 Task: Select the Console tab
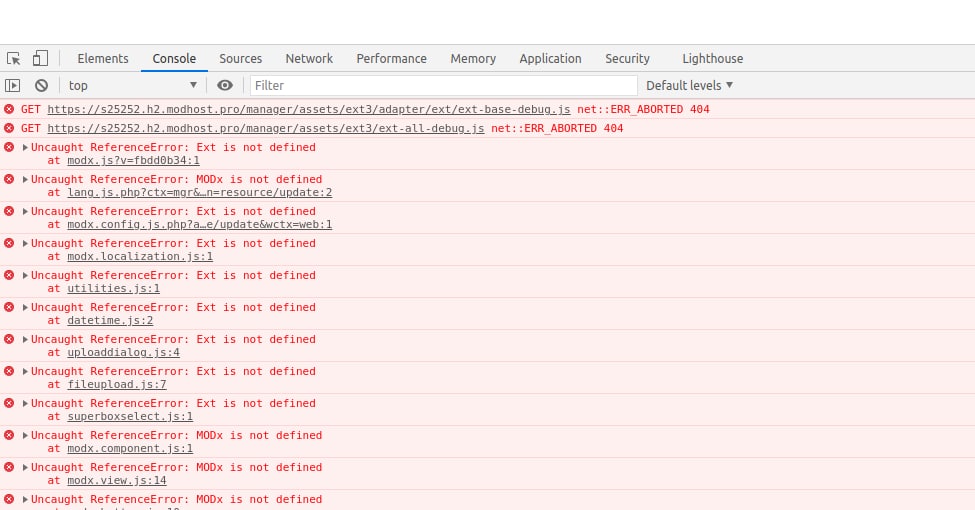pyautogui.click(x=174, y=58)
